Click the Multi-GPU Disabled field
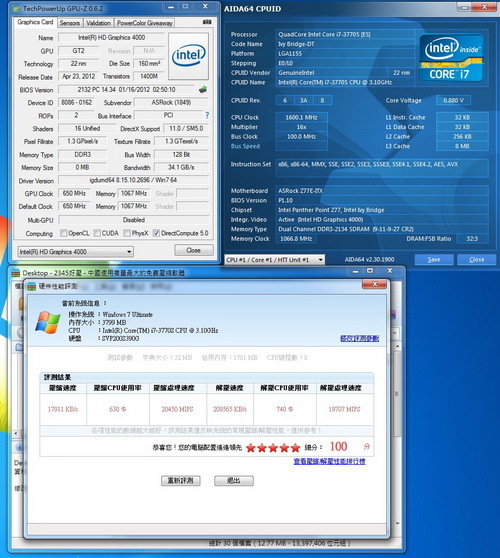 coord(134,220)
